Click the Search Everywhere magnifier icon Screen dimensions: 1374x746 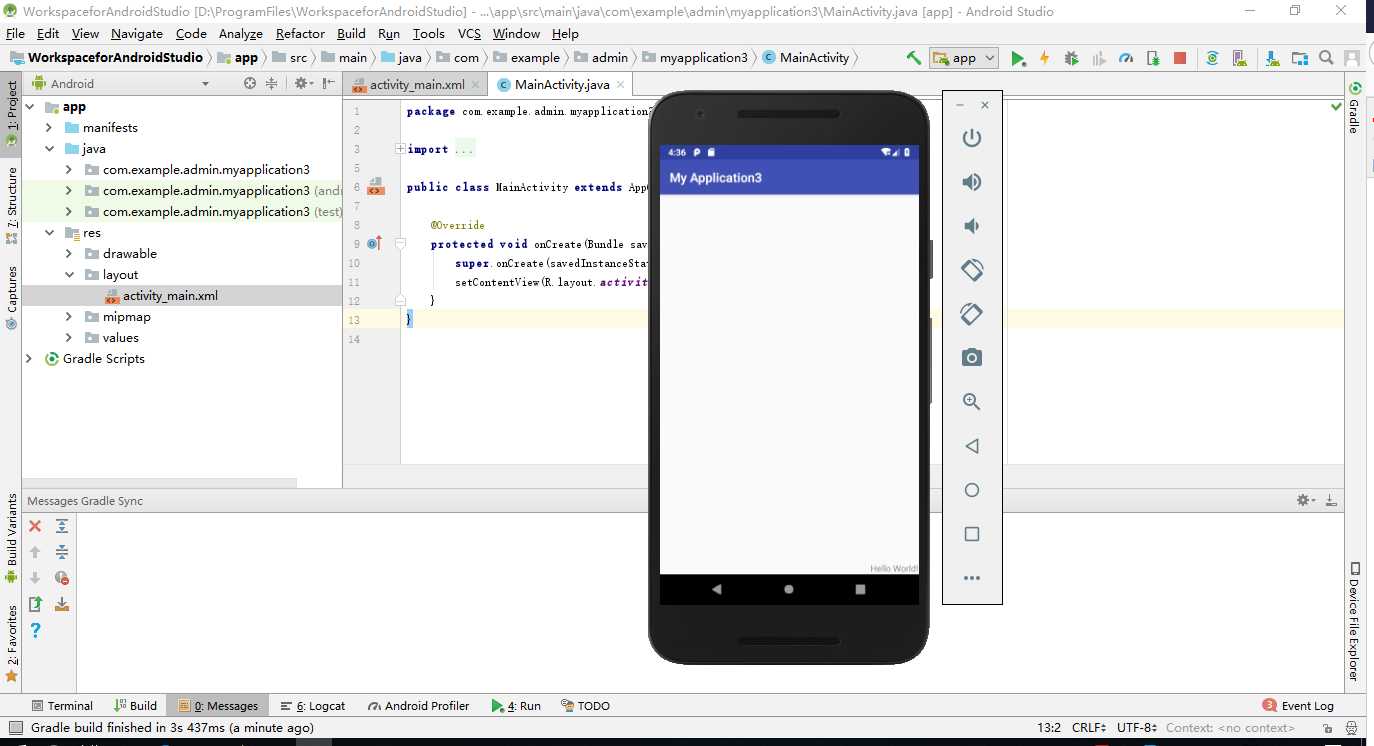1326,58
